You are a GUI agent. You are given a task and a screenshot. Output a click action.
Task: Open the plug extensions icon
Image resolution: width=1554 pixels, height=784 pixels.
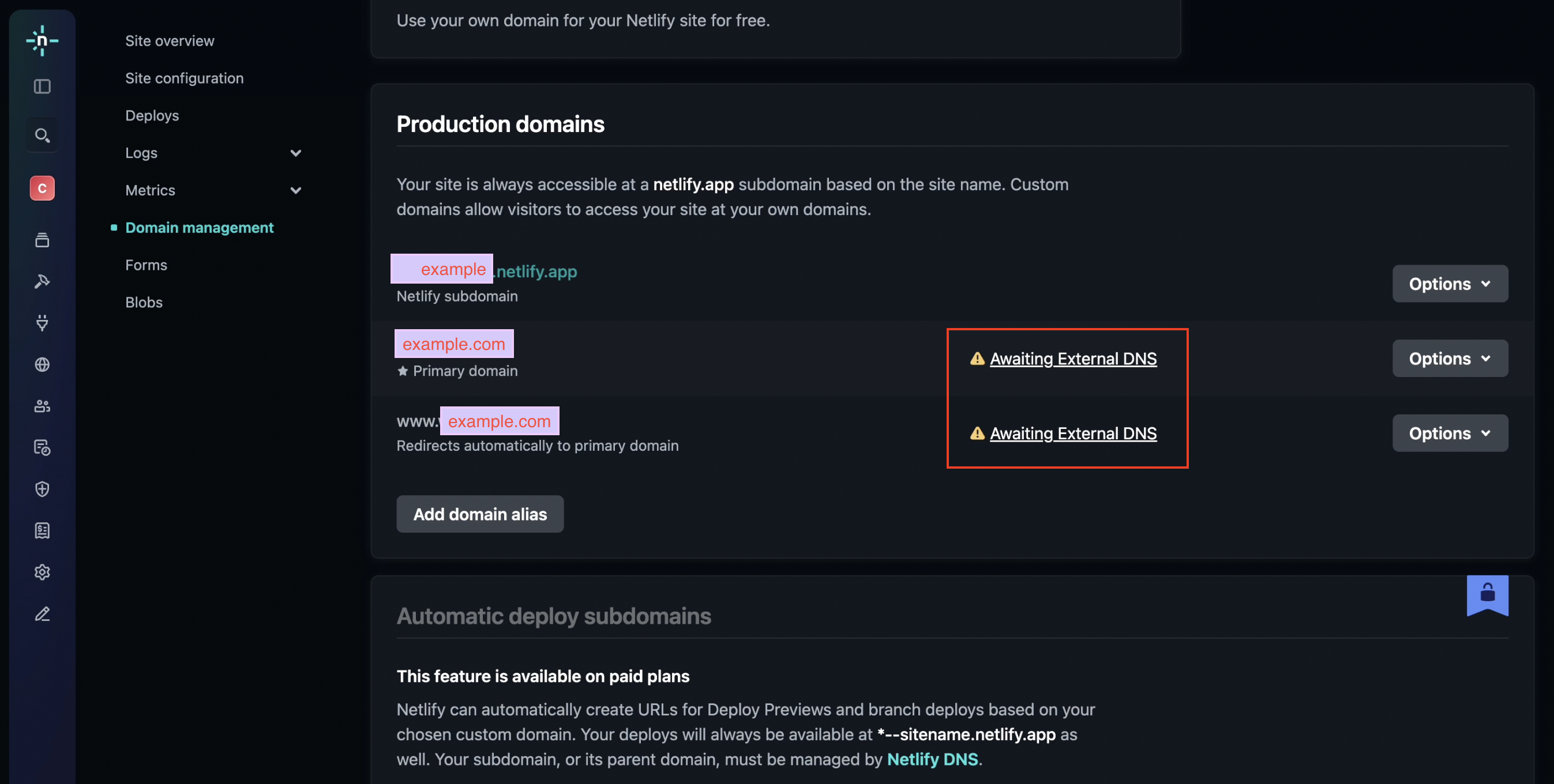tap(42, 323)
